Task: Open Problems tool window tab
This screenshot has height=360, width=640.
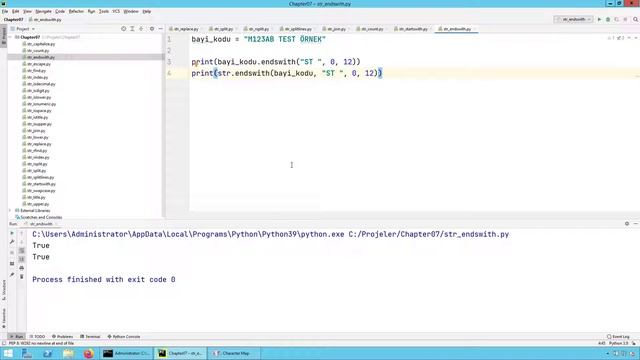Action: [x=62, y=337]
